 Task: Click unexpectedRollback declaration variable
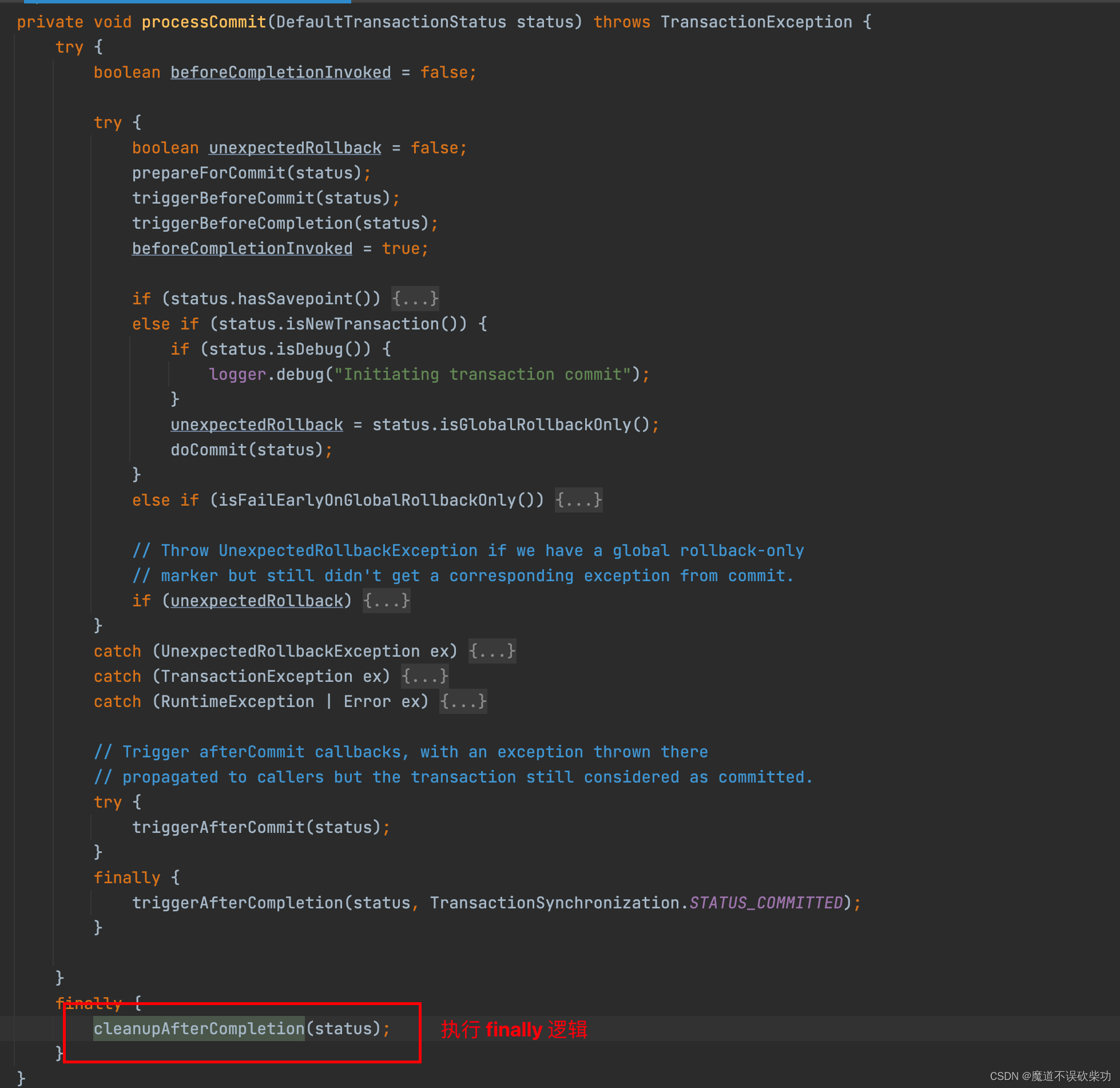(295, 148)
